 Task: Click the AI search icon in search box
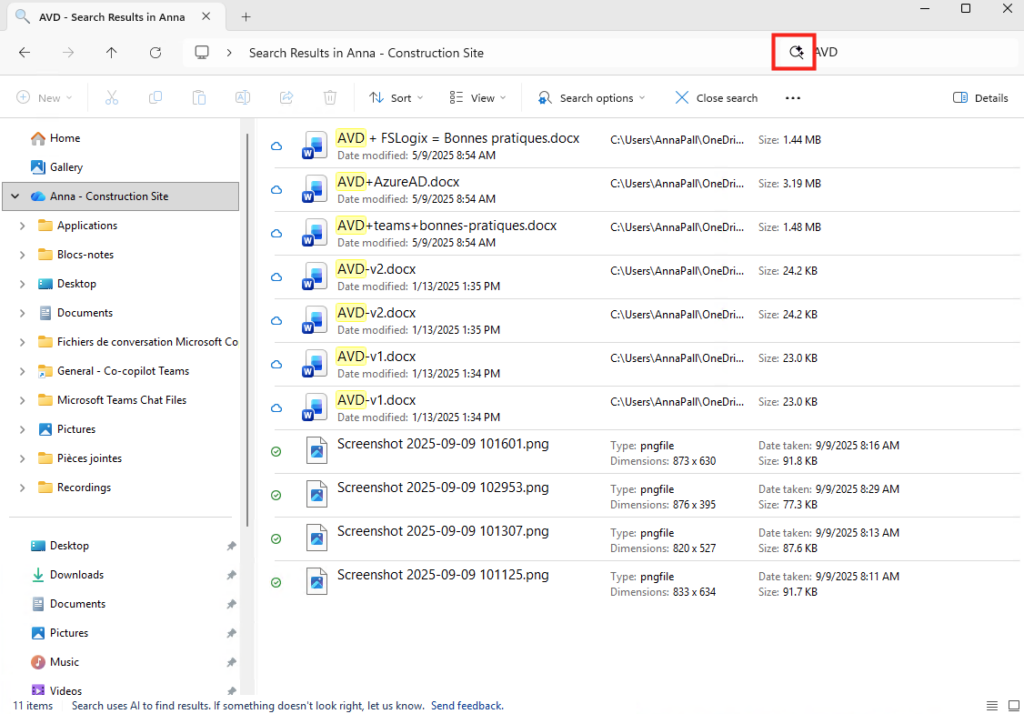(796, 52)
